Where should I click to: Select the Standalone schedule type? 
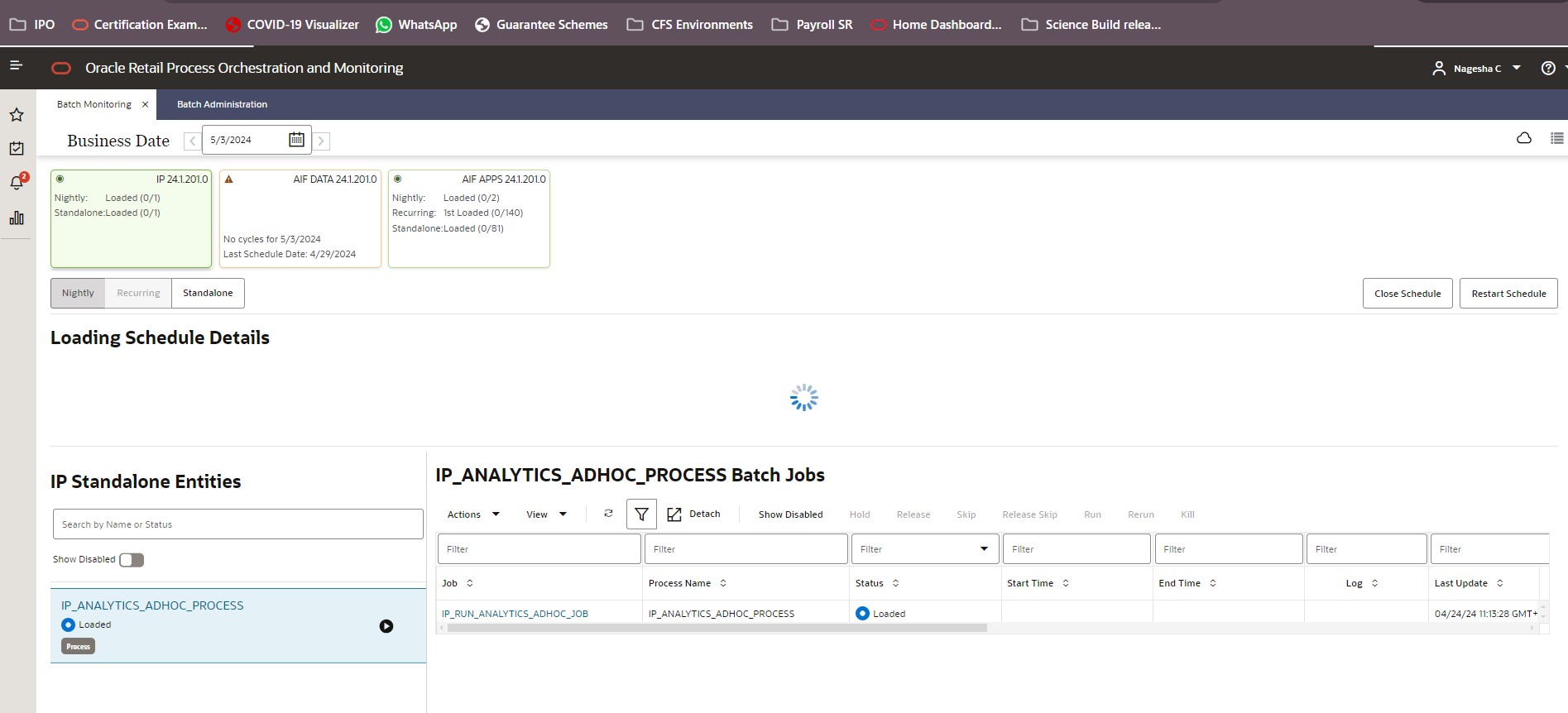coord(208,293)
